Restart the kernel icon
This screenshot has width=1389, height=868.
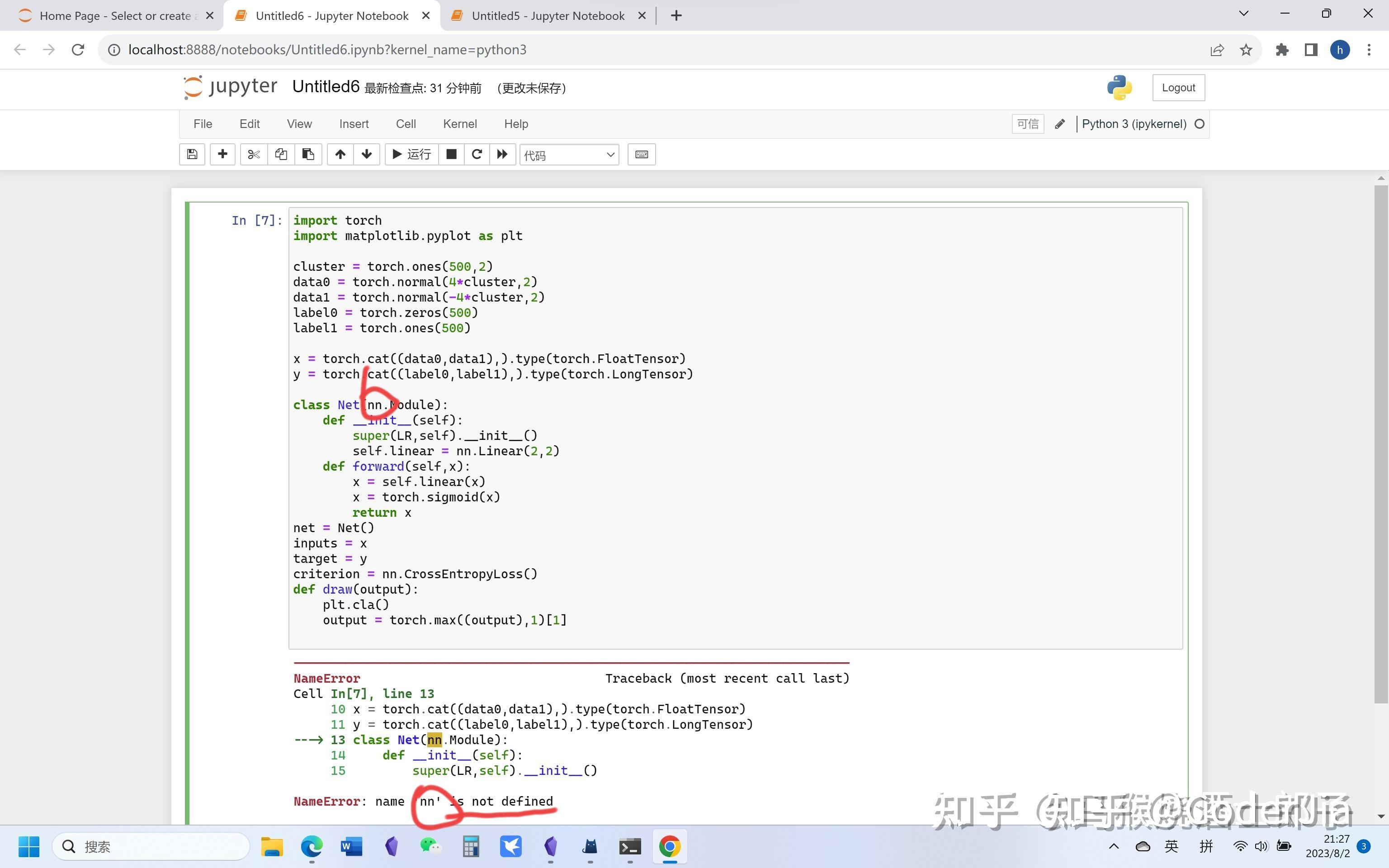[477, 155]
